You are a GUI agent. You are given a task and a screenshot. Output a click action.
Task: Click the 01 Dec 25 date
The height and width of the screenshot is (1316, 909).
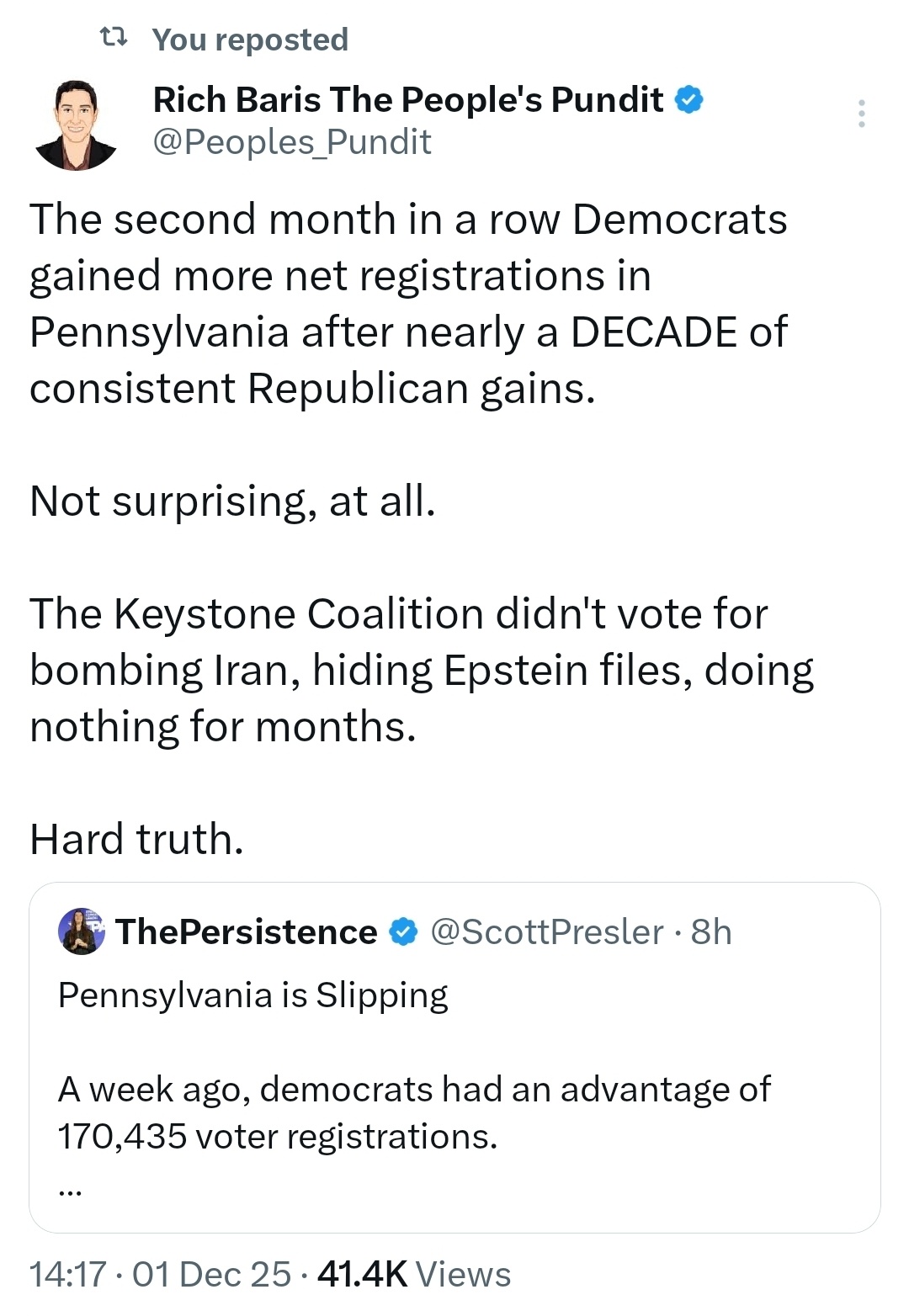coord(211,1274)
